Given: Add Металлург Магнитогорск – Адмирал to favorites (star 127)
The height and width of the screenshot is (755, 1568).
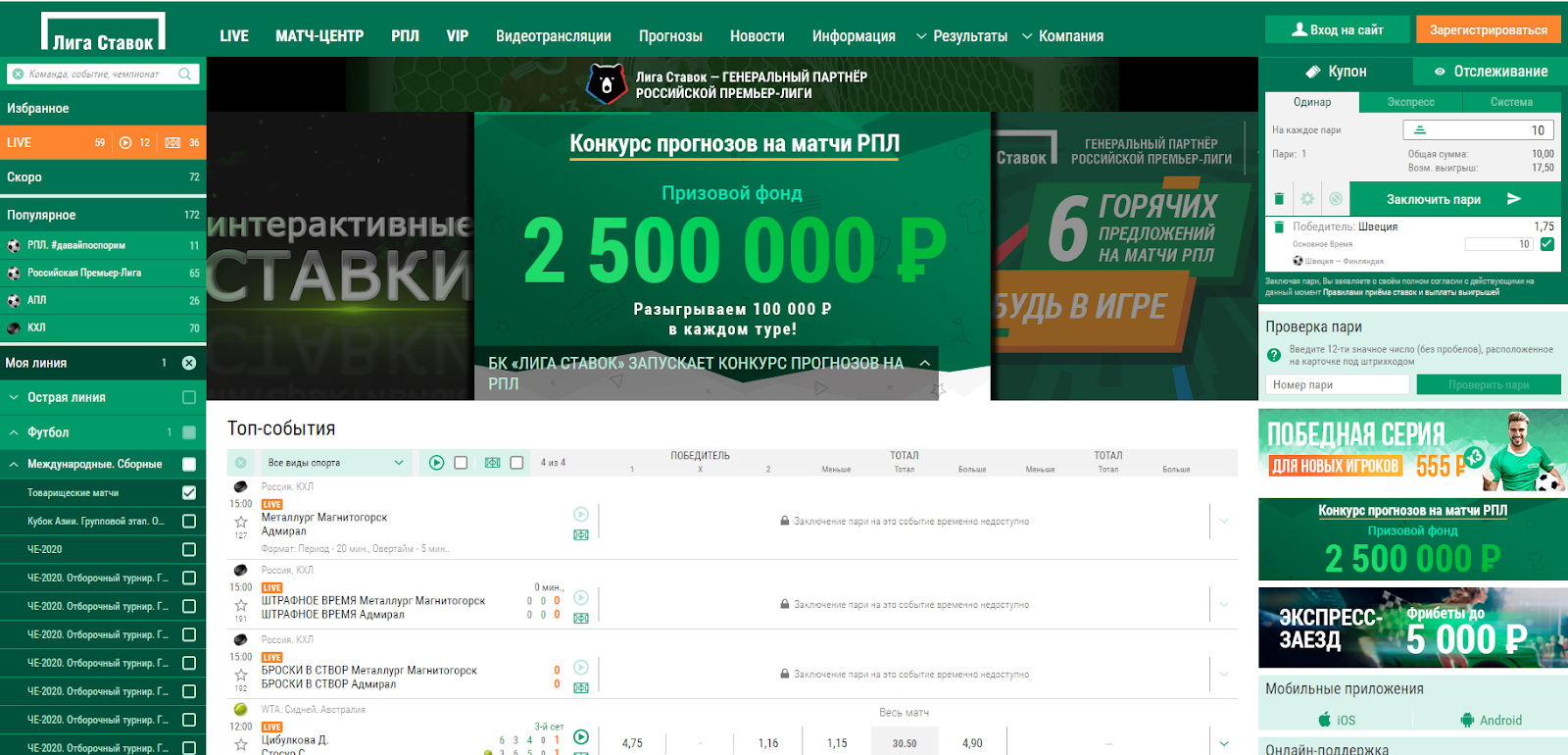Looking at the screenshot, I should 241,522.
